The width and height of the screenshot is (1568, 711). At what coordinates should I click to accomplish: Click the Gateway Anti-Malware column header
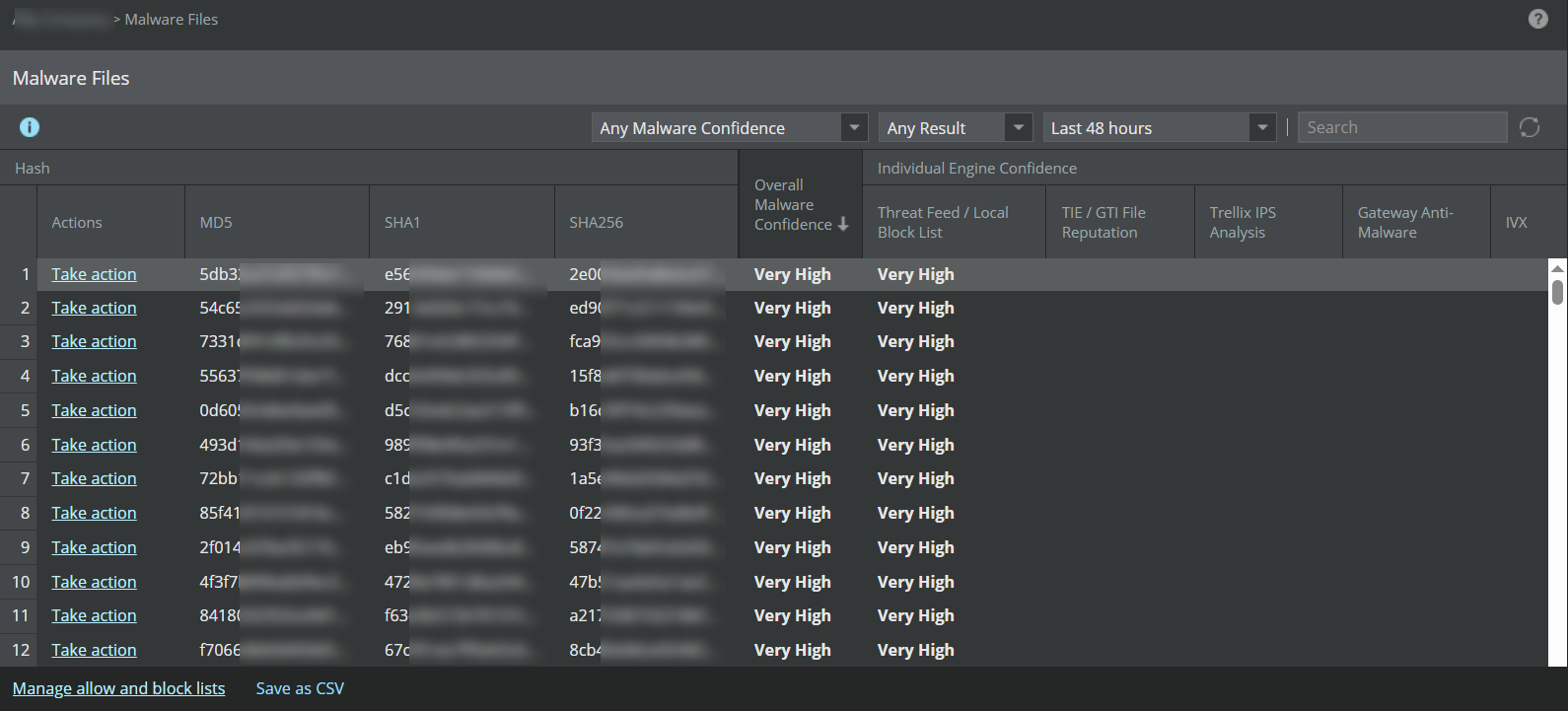pos(1416,222)
